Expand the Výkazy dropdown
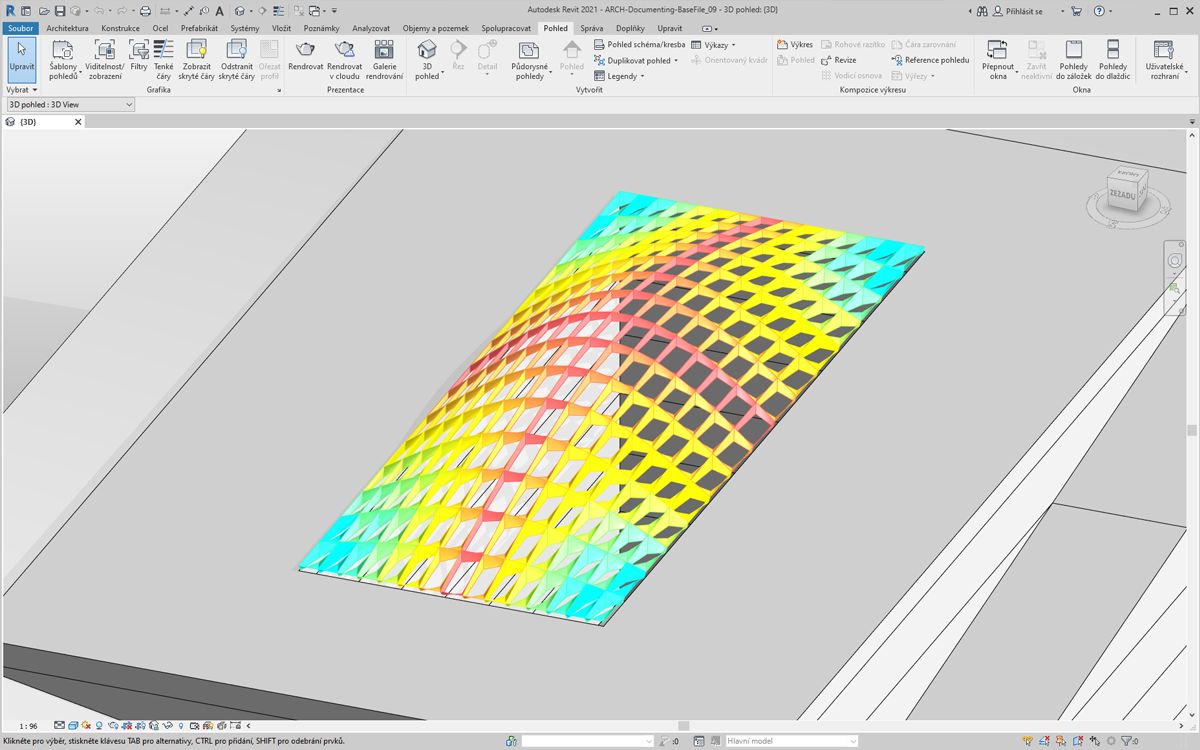This screenshot has height=750, width=1200. click(x=713, y=45)
